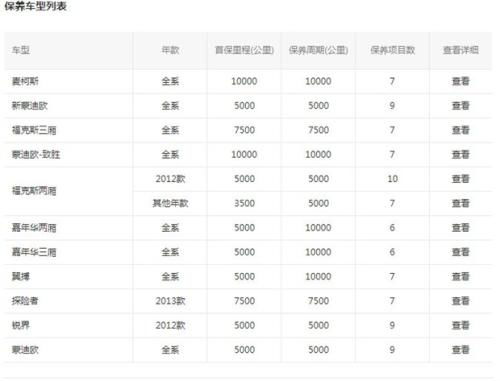Viewport: 500px width, 381px height.
Task: Click 查看 in the 蒙迪欧-致胜 row
Action: point(460,154)
